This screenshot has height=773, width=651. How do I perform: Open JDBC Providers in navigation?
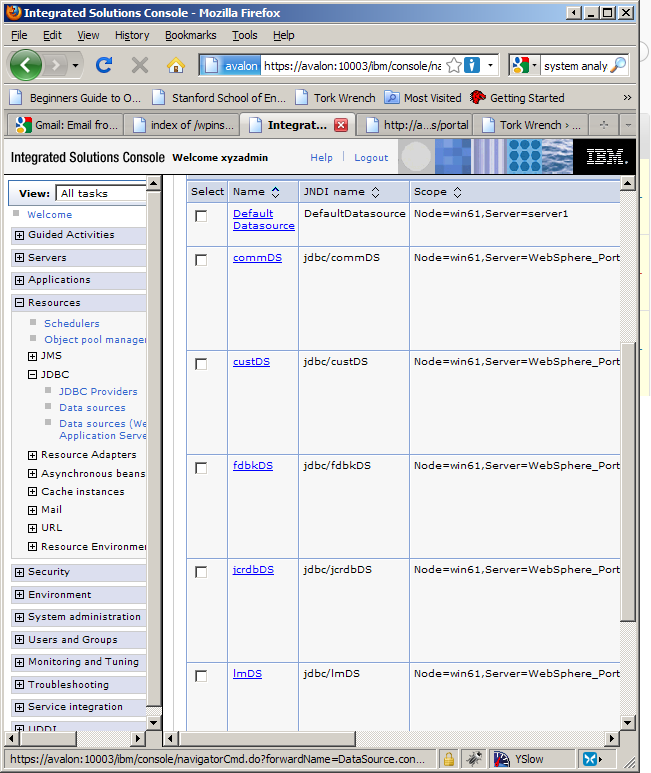98,391
